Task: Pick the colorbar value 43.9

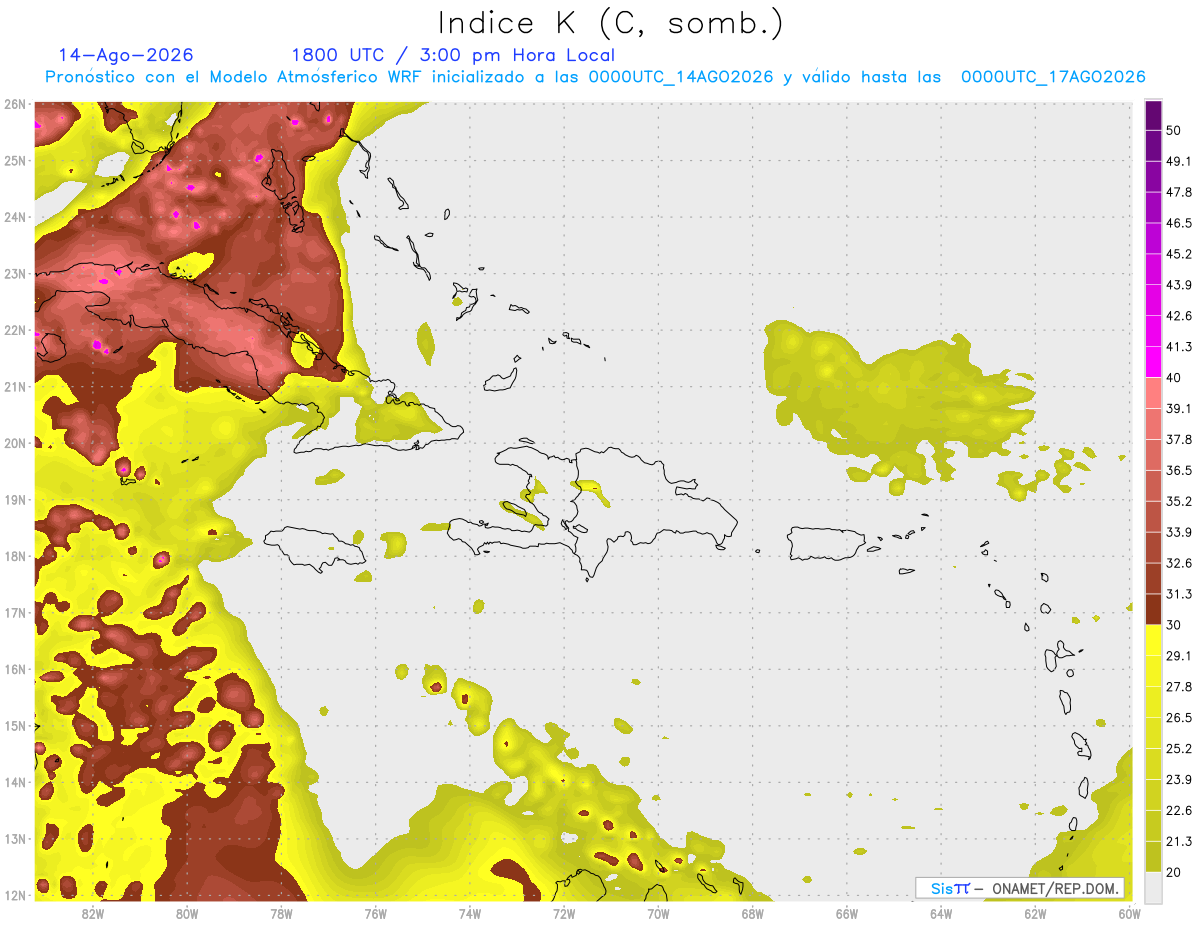Action: tap(1179, 285)
